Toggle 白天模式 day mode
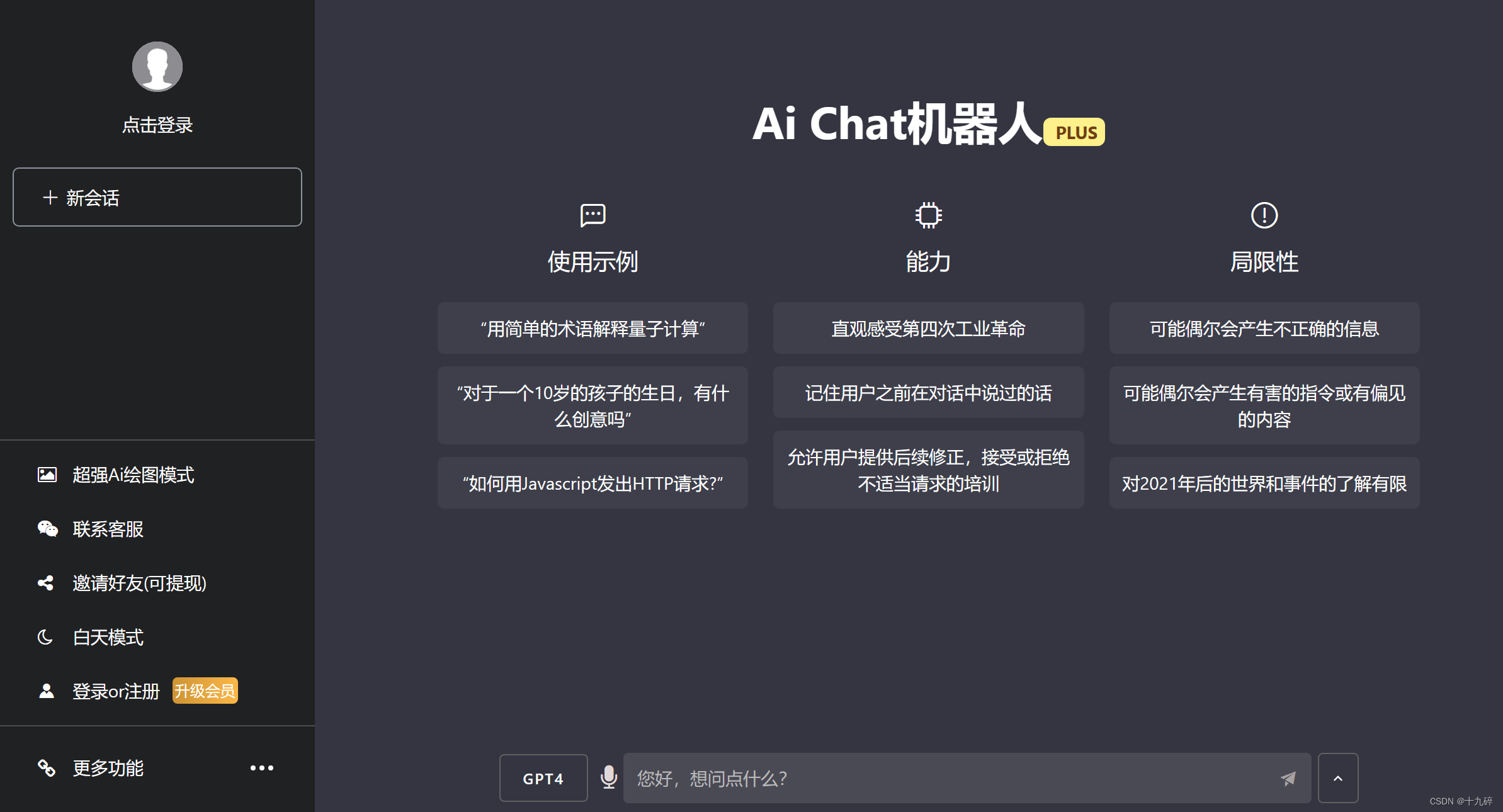Viewport: 1503px width, 812px height. [x=108, y=637]
